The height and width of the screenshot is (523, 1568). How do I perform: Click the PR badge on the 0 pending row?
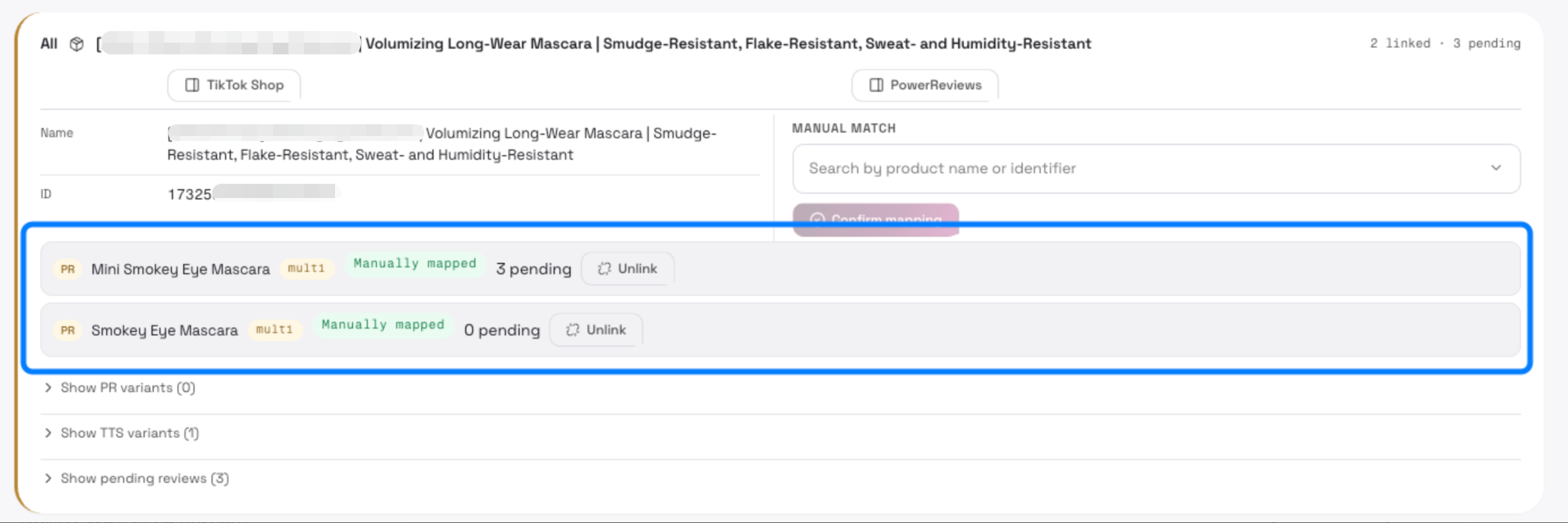pyautogui.click(x=68, y=331)
